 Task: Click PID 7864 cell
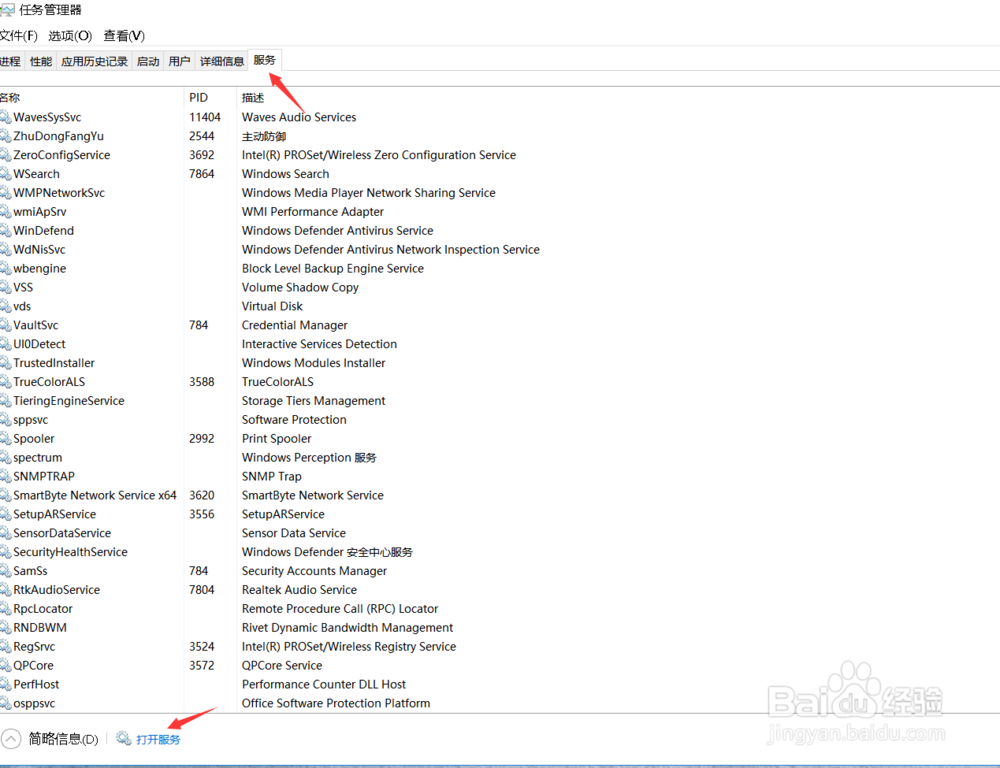[202, 174]
